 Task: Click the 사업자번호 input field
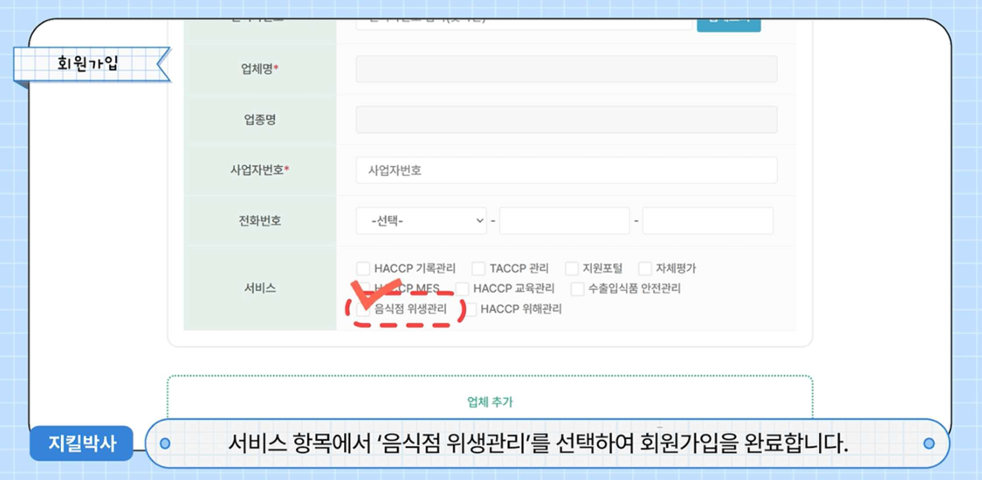click(x=566, y=170)
